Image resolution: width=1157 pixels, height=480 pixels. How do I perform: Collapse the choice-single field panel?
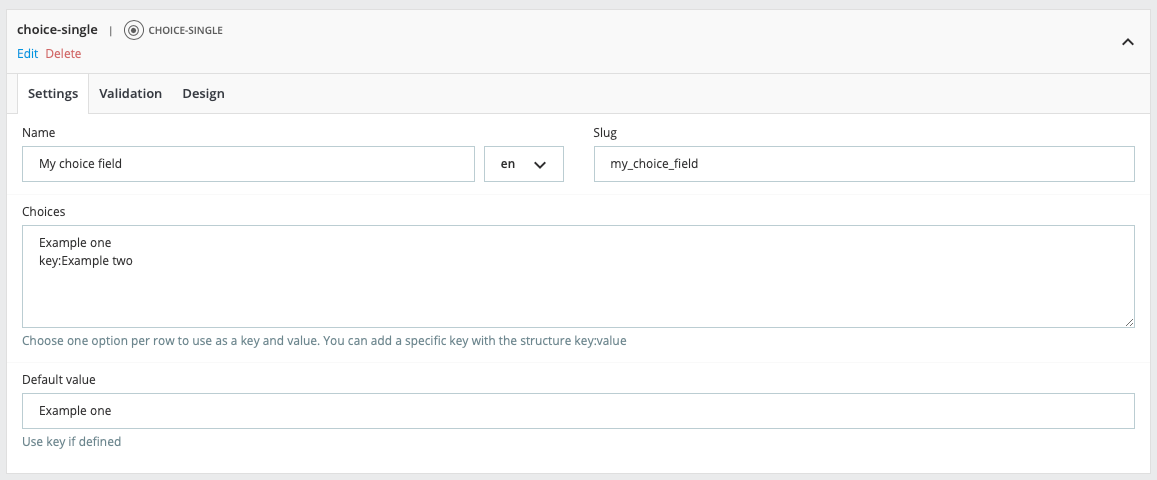coord(1128,42)
